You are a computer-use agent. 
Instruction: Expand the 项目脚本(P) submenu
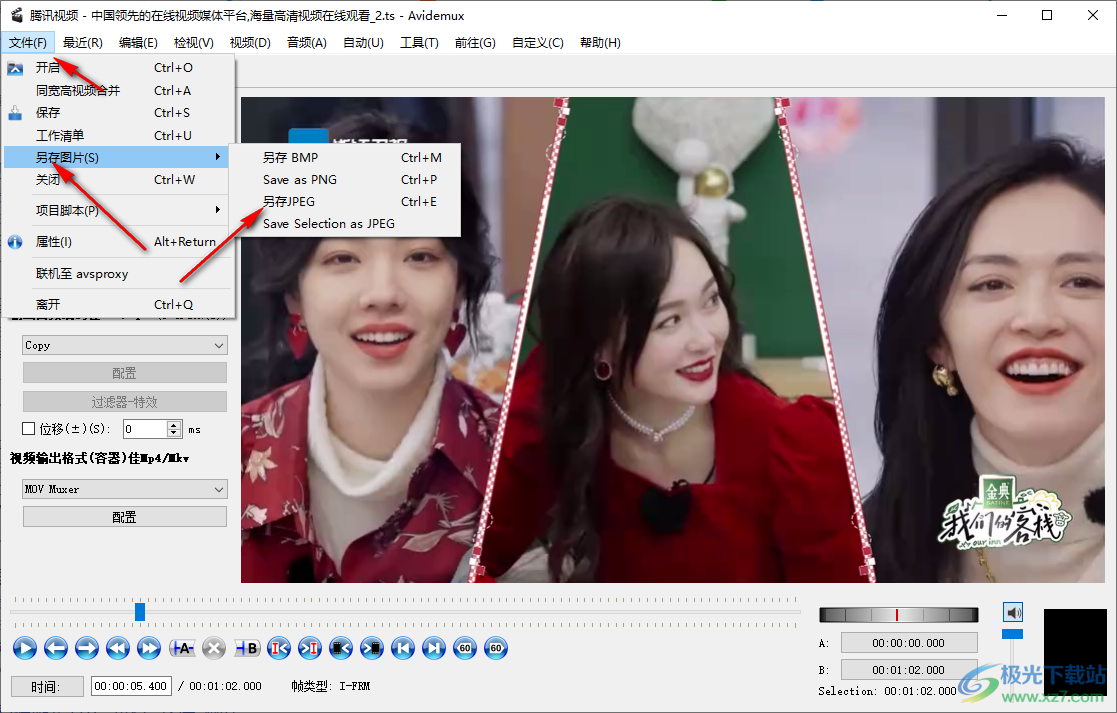pos(118,210)
